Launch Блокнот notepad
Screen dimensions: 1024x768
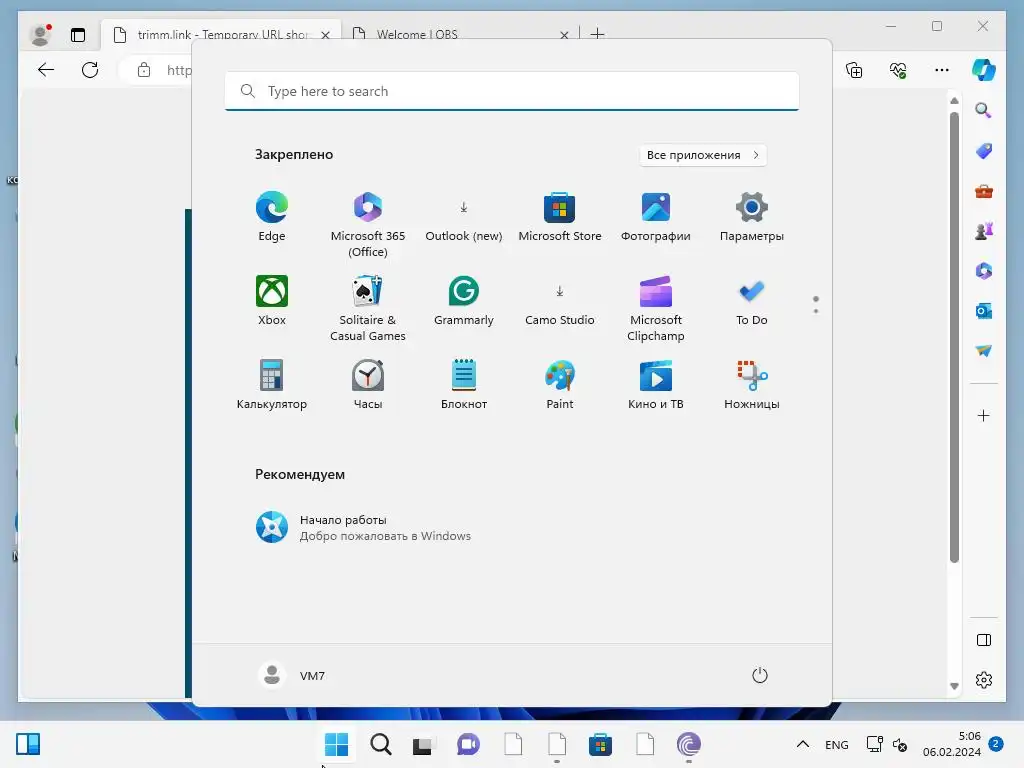click(x=464, y=385)
